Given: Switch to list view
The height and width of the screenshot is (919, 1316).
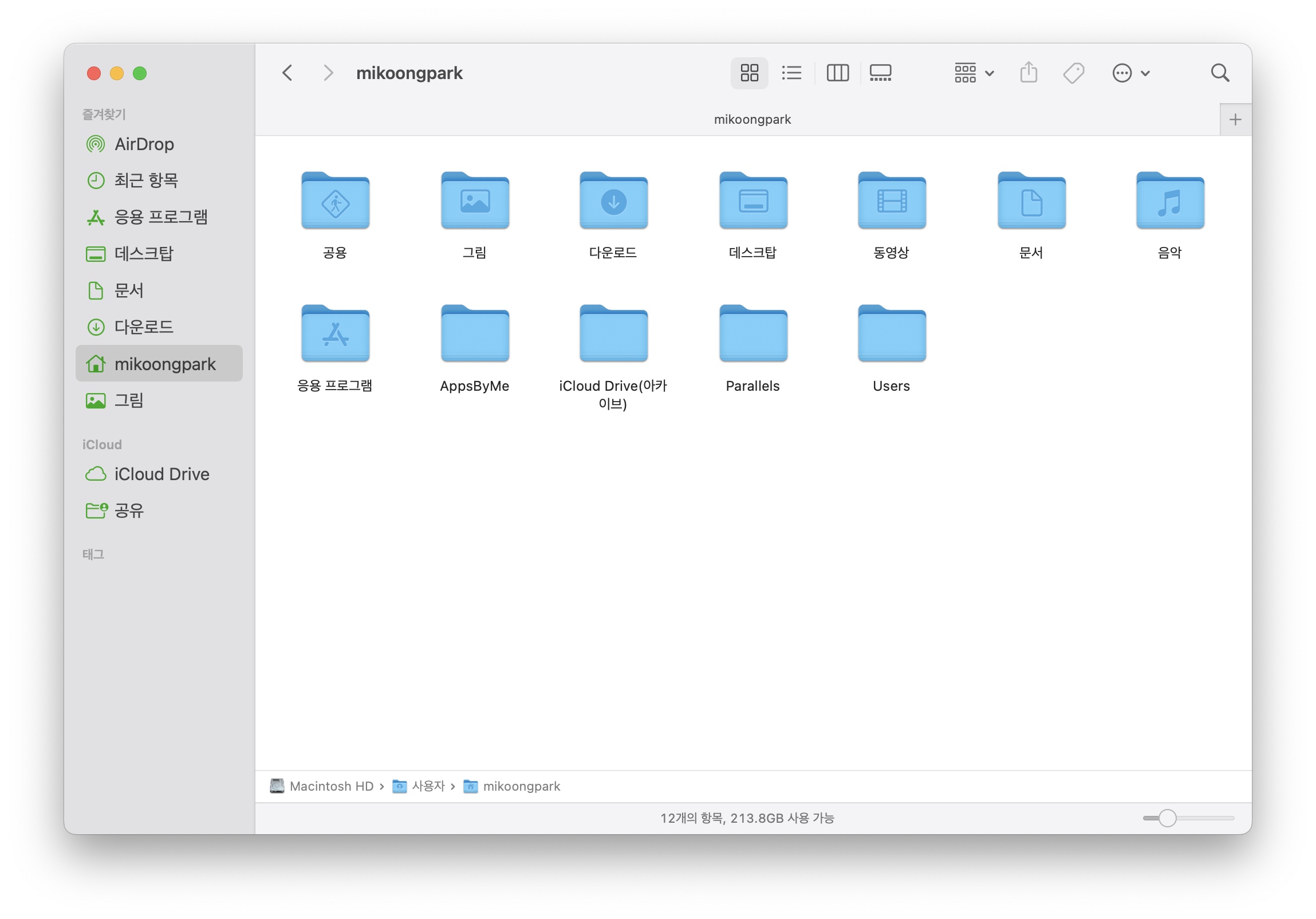Looking at the screenshot, I should (x=791, y=73).
